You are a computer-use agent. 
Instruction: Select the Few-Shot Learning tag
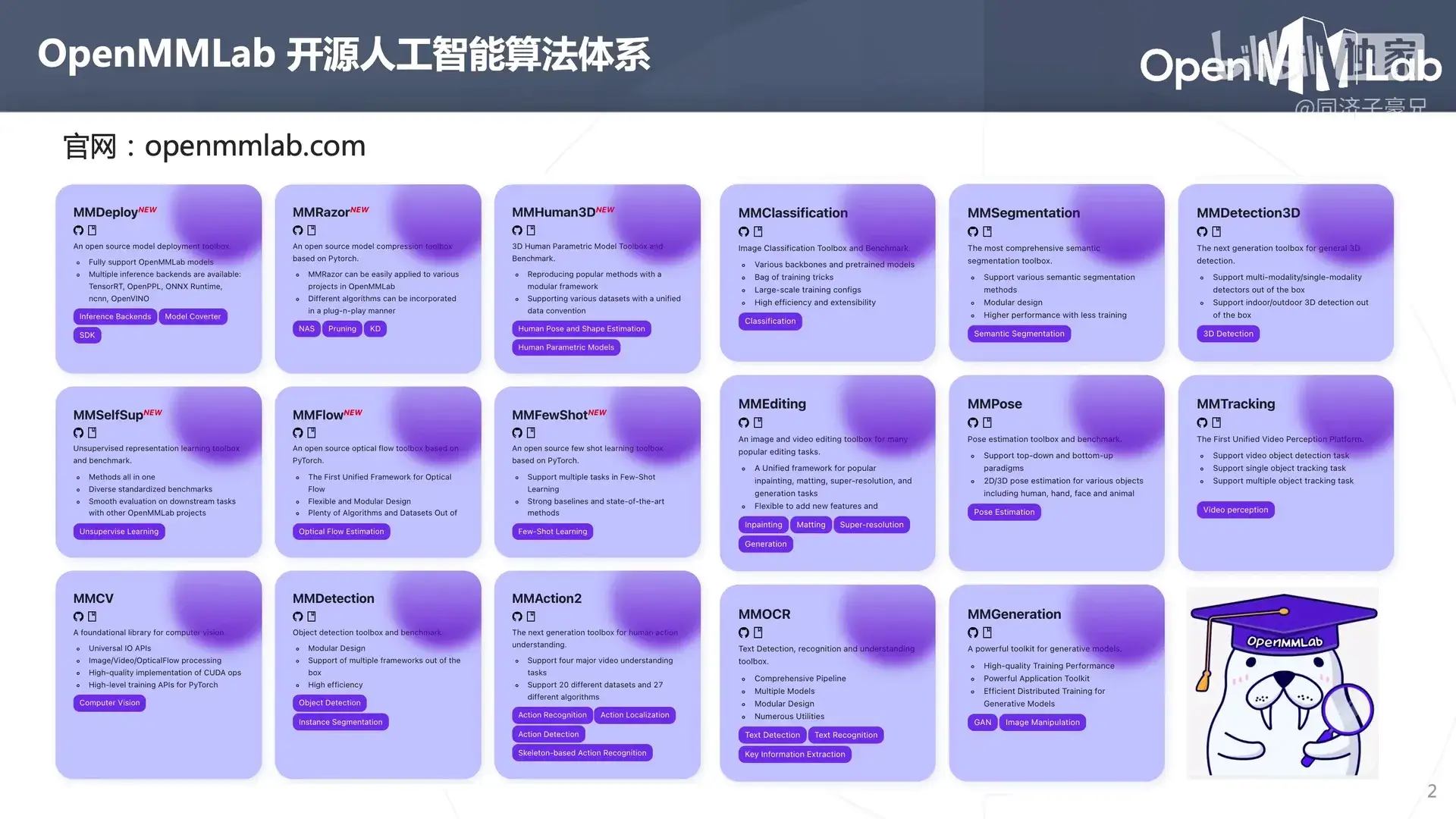click(553, 532)
